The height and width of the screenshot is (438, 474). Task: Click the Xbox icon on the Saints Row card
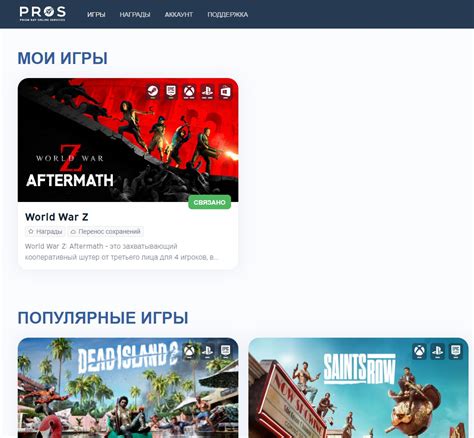coord(419,351)
